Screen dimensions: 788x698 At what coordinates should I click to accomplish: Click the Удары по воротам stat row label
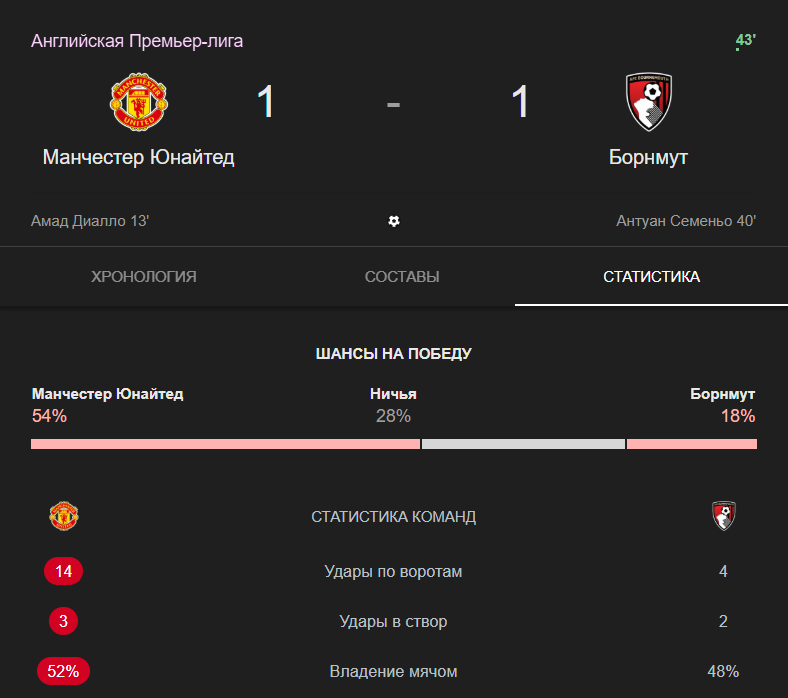393,571
